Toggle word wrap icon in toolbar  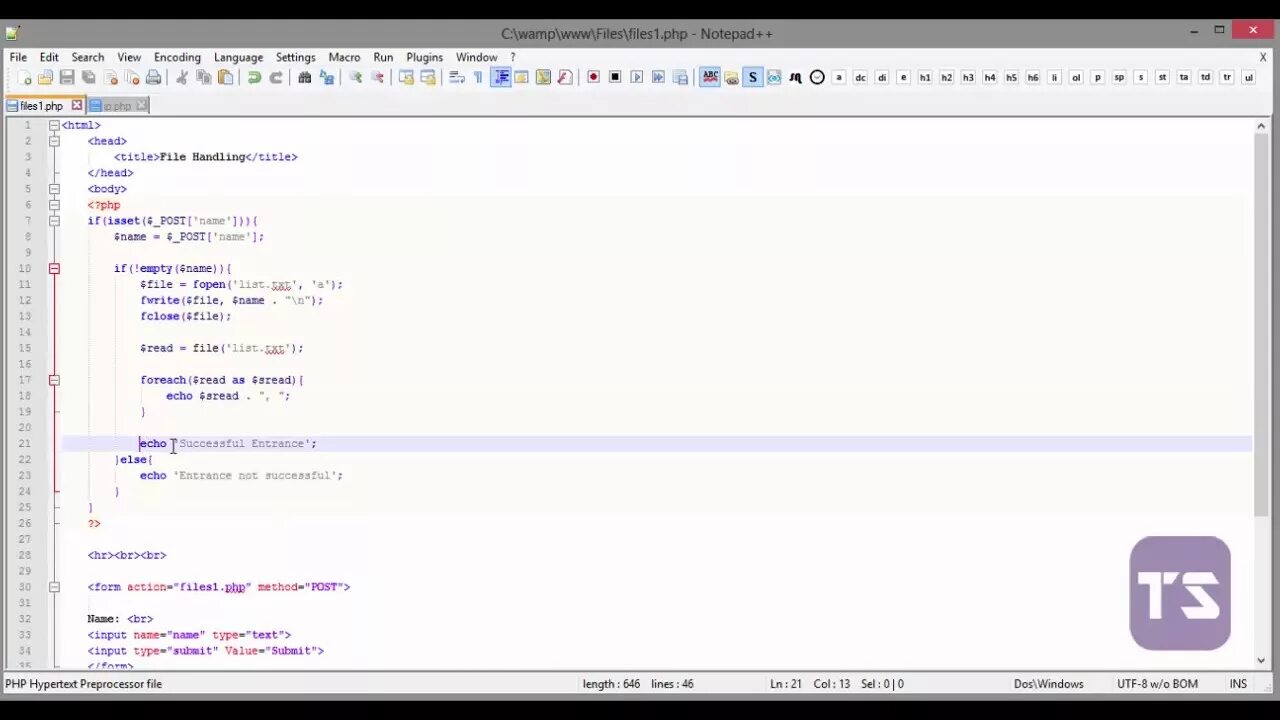[457, 77]
